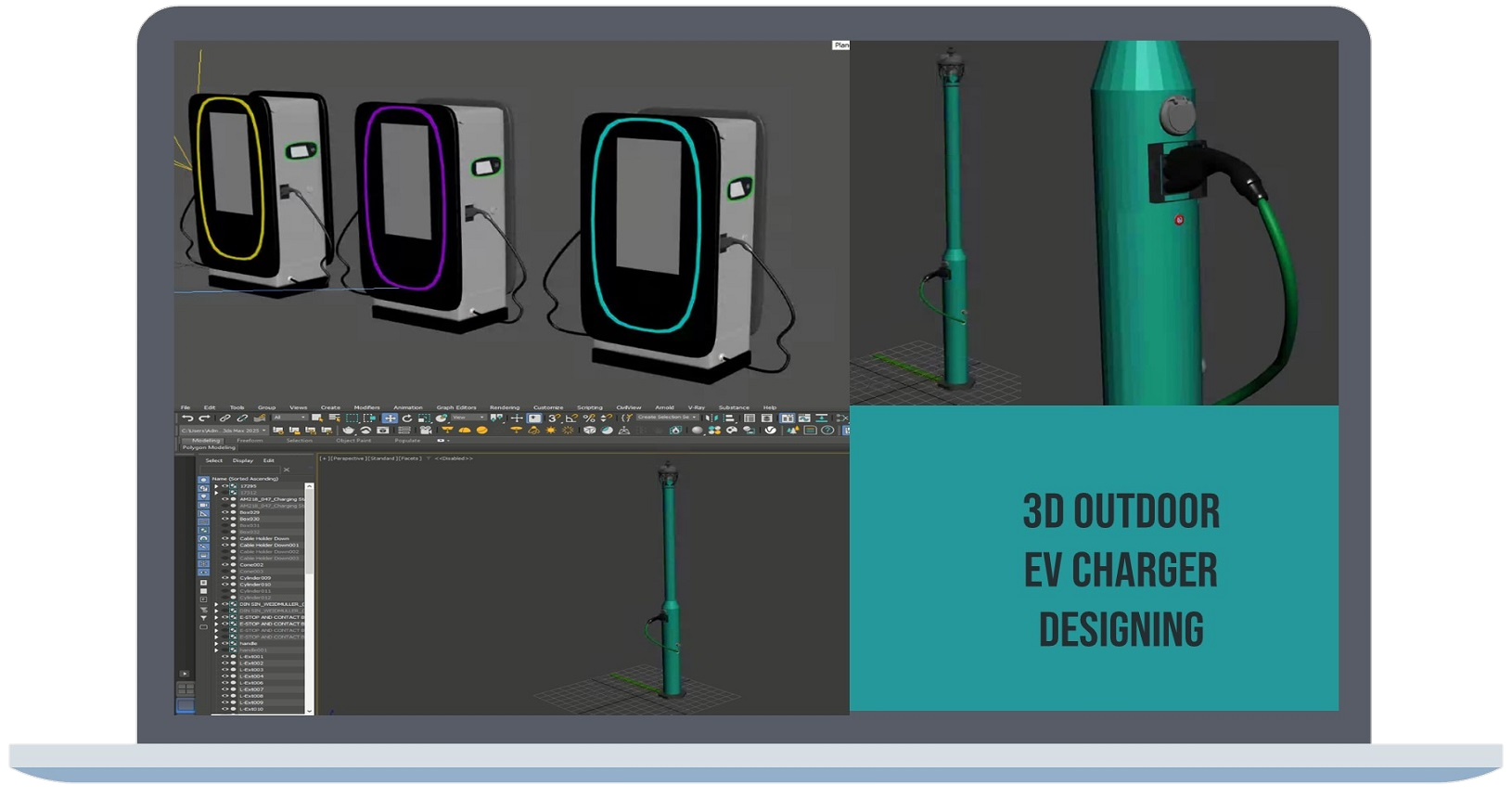Open the Modifiers menu

366,407
